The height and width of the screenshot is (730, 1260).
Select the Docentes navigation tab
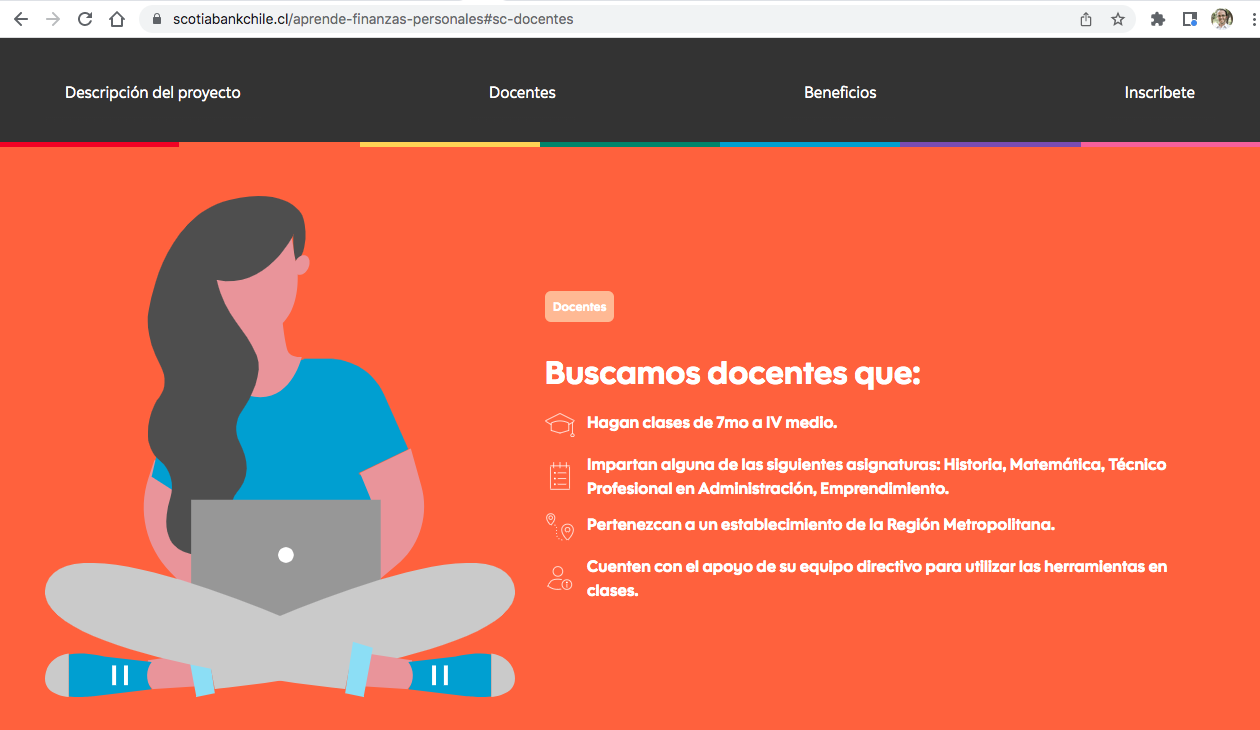click(x=522, y=92)
